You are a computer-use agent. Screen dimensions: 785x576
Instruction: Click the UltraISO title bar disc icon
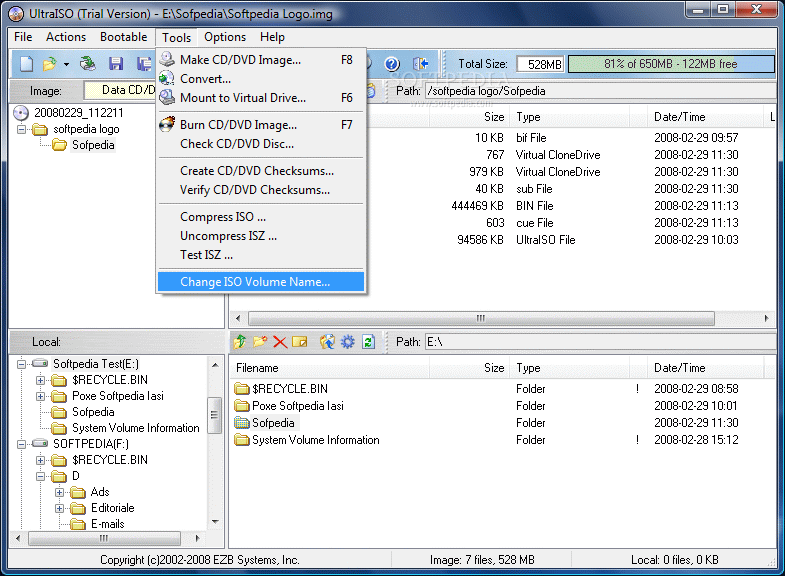click(x=16, y=14)
